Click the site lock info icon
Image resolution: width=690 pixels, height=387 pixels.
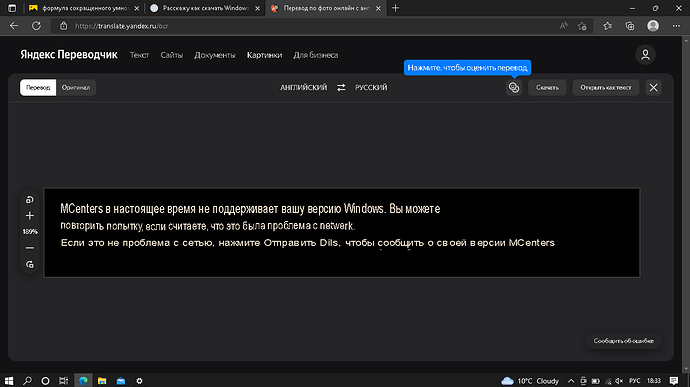point(63,26)
